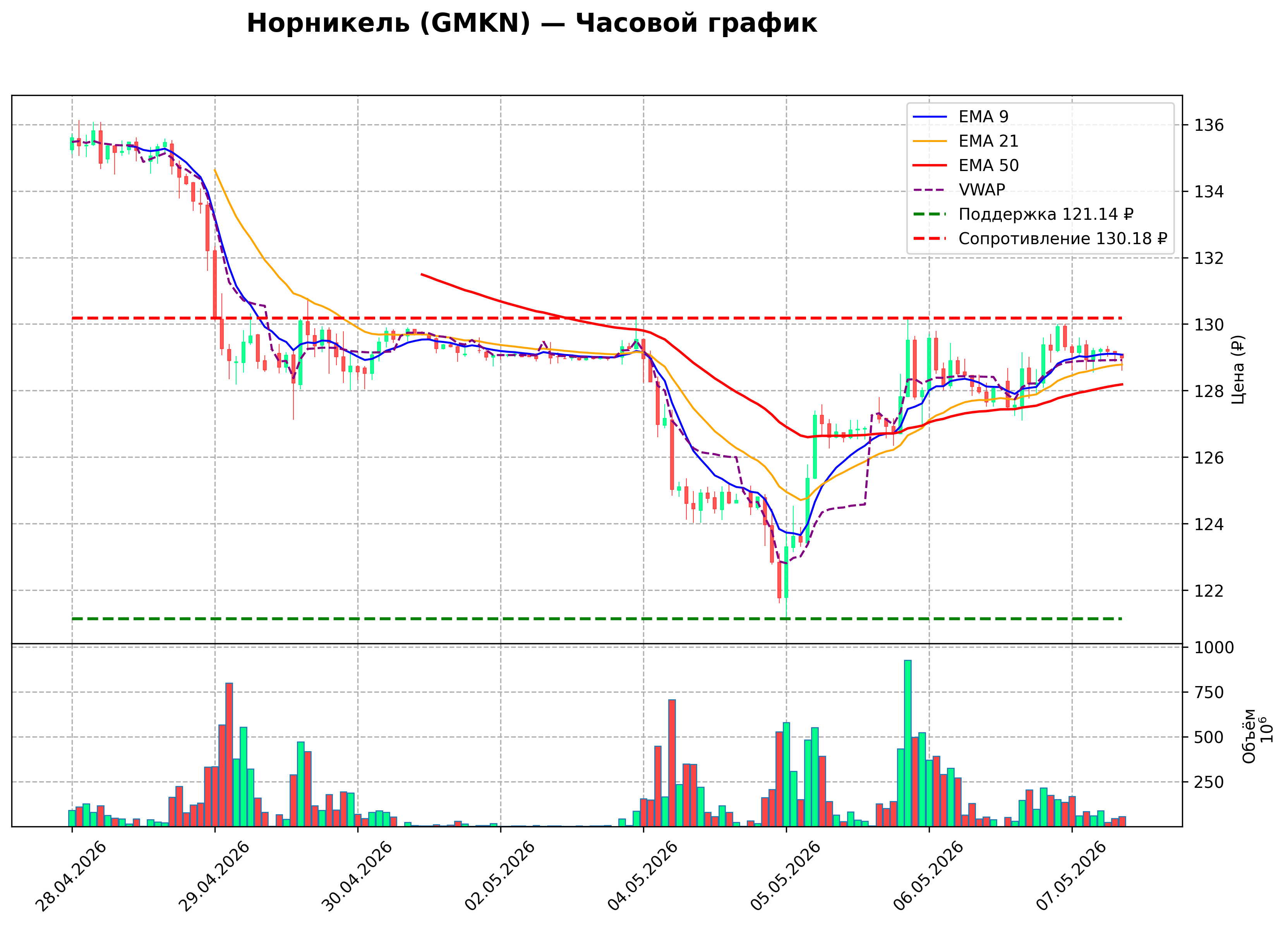Click the tallest red volume bar after 29.04.2026

pyautogui.click(x=230, y=755)
